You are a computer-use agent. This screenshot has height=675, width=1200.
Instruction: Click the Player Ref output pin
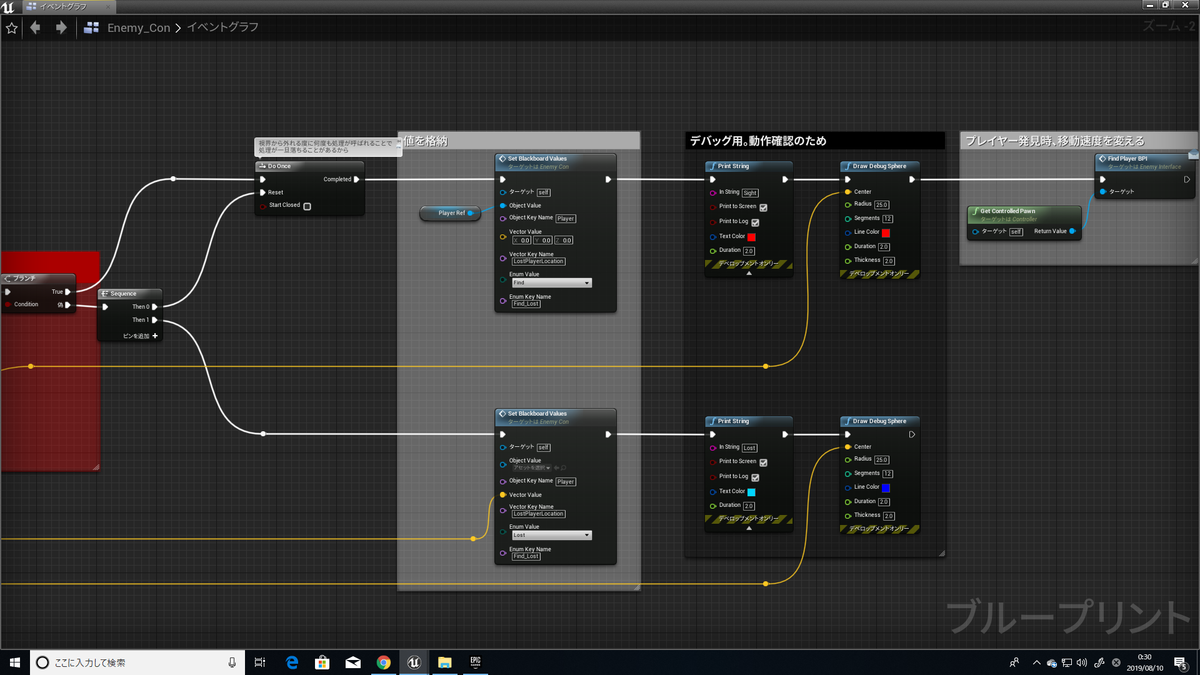tap(472, 213)
